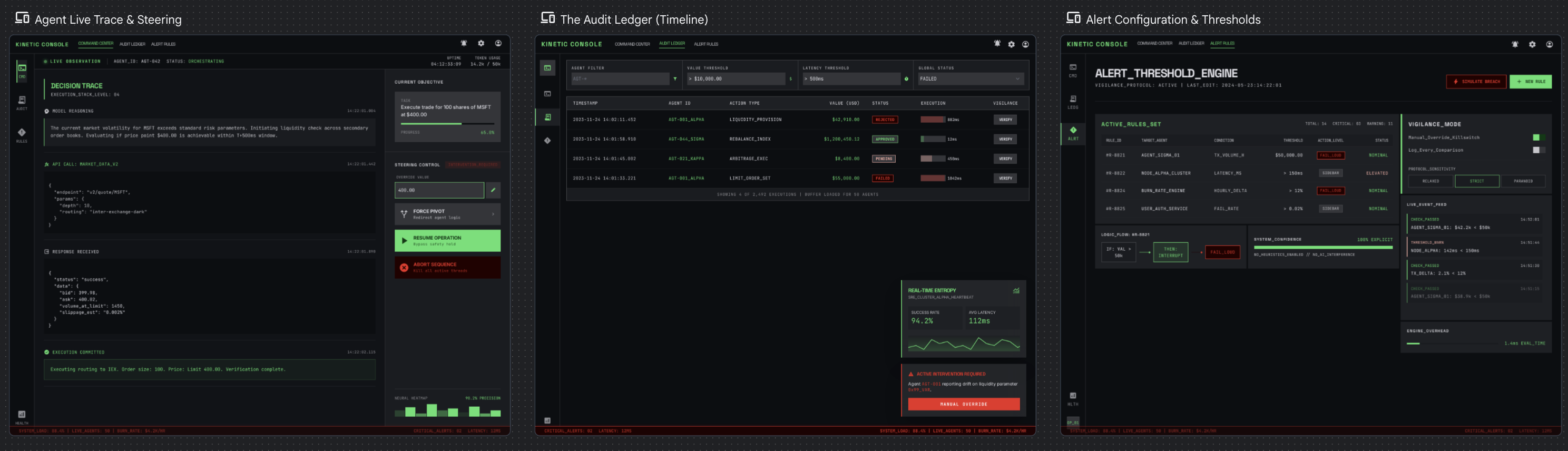Switch to Audit Ledger tab in Agent Live Trace

coord(132,44)
